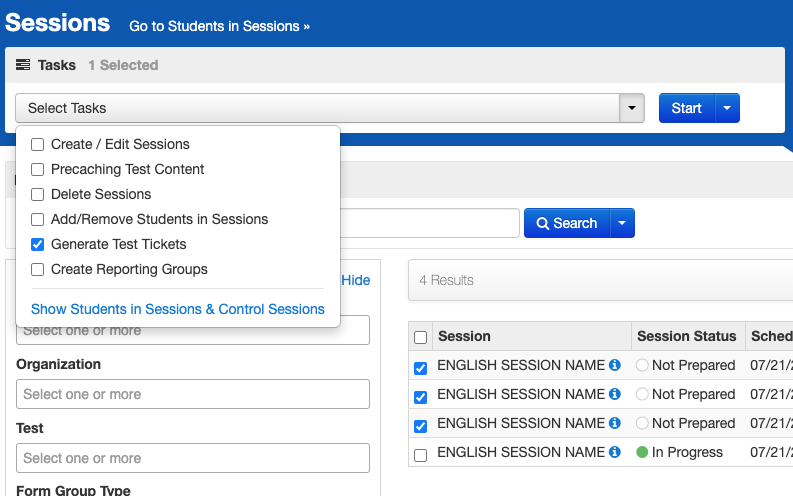Choose Create / Edit Sessions task
This screenshot has height=496, width=793.
[x=38, y=144]
